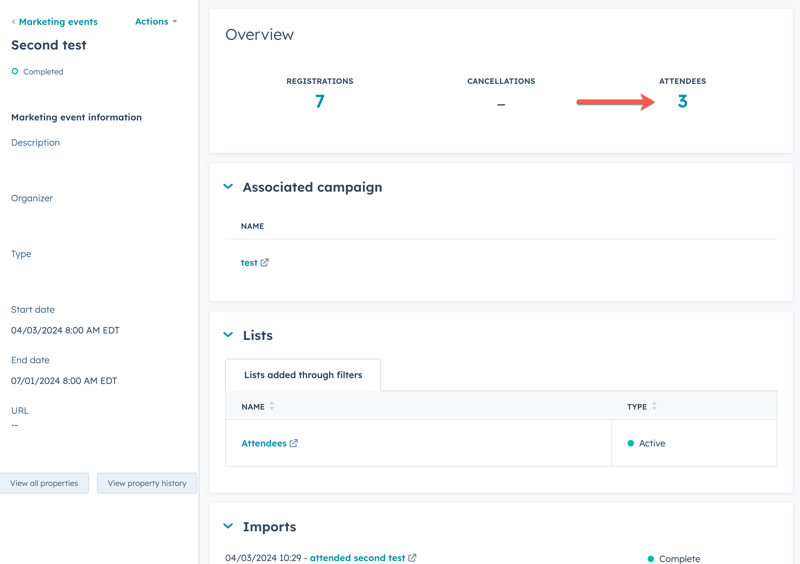The image size is (800, 564).
Task: Click sort arrows on NAME column
Action: (272, 407)
